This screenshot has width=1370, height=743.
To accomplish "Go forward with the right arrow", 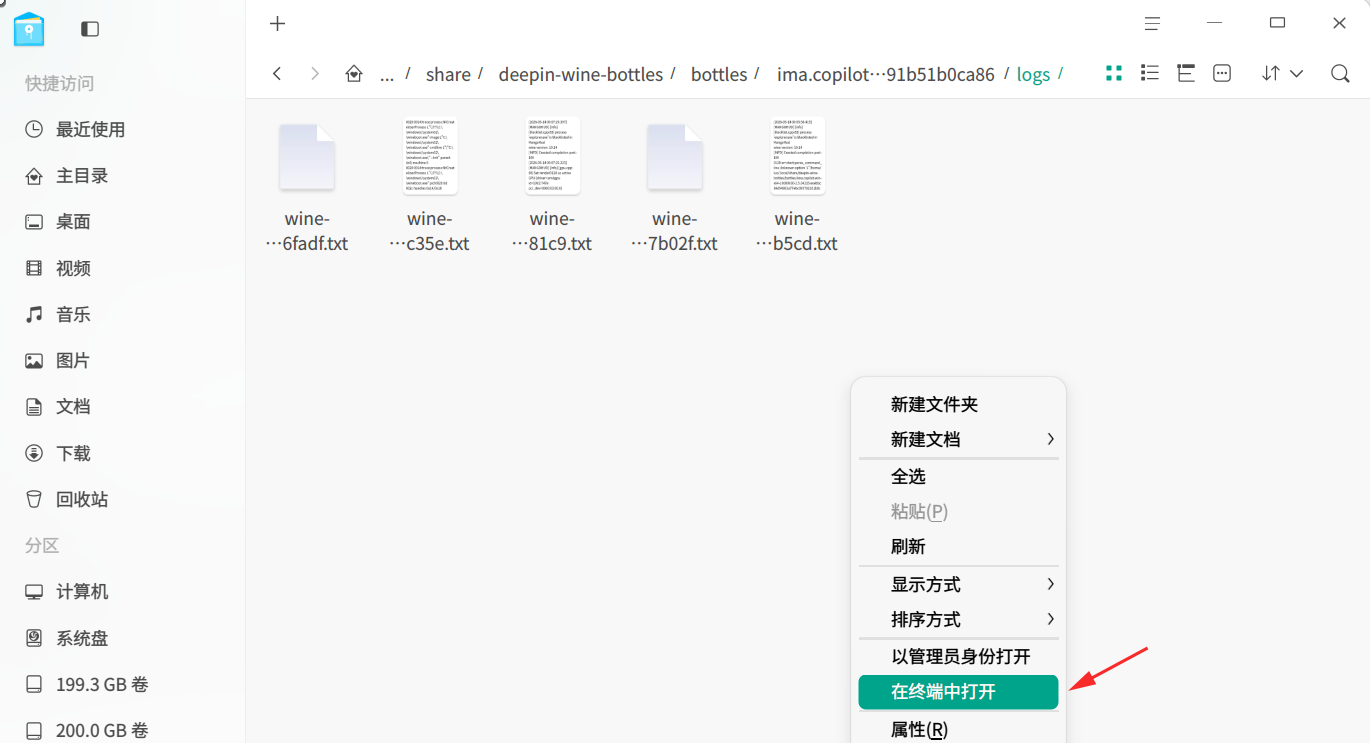I will [315, 74].
